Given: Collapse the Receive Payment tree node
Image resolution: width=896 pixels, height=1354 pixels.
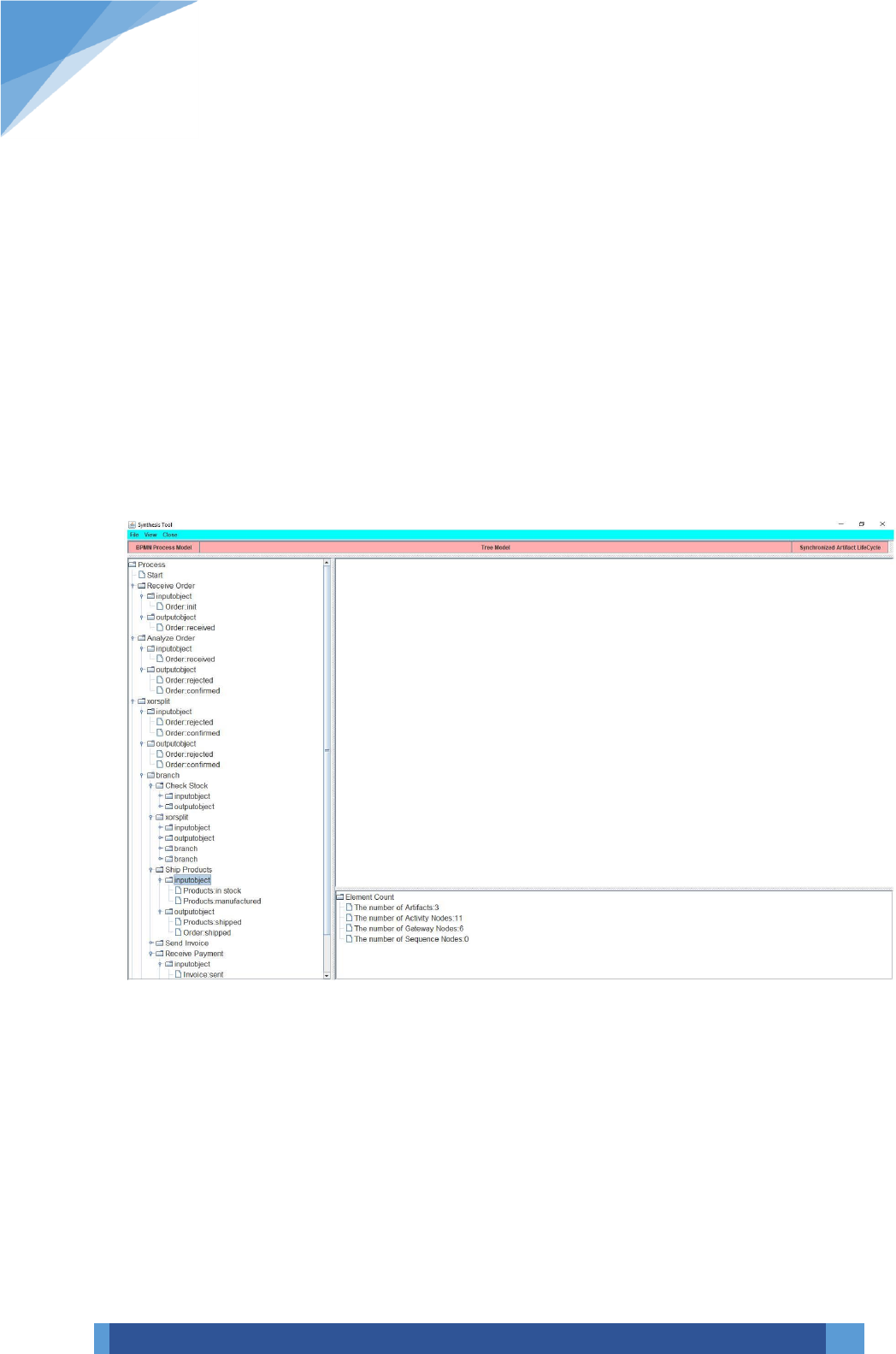Looking at the screenshot, I should 150,954.
